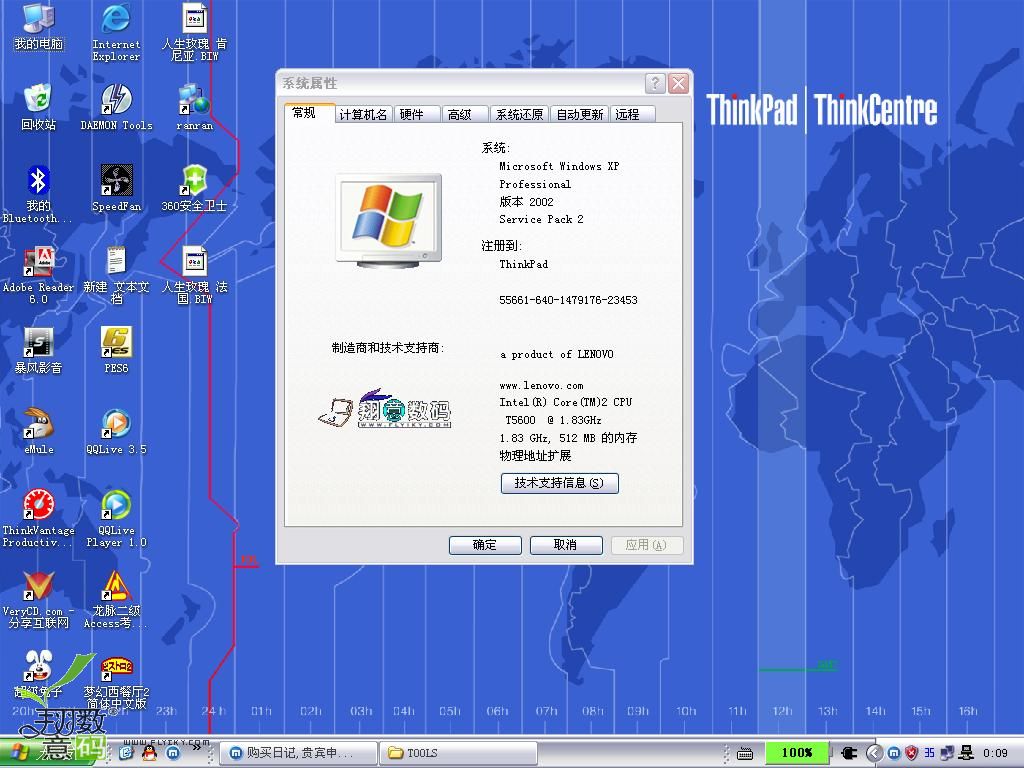Select the 人生玫瑰 肯尼亚.BIW file icon
Image resolution: width=1024 pixels, height=768 pixels.
[x=194, y=31]
